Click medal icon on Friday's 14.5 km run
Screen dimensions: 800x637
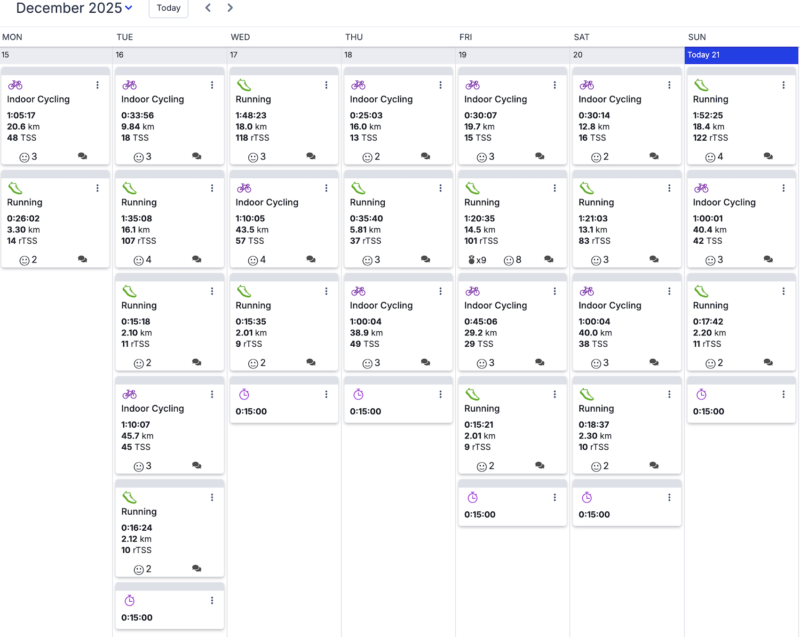[472, 260]
